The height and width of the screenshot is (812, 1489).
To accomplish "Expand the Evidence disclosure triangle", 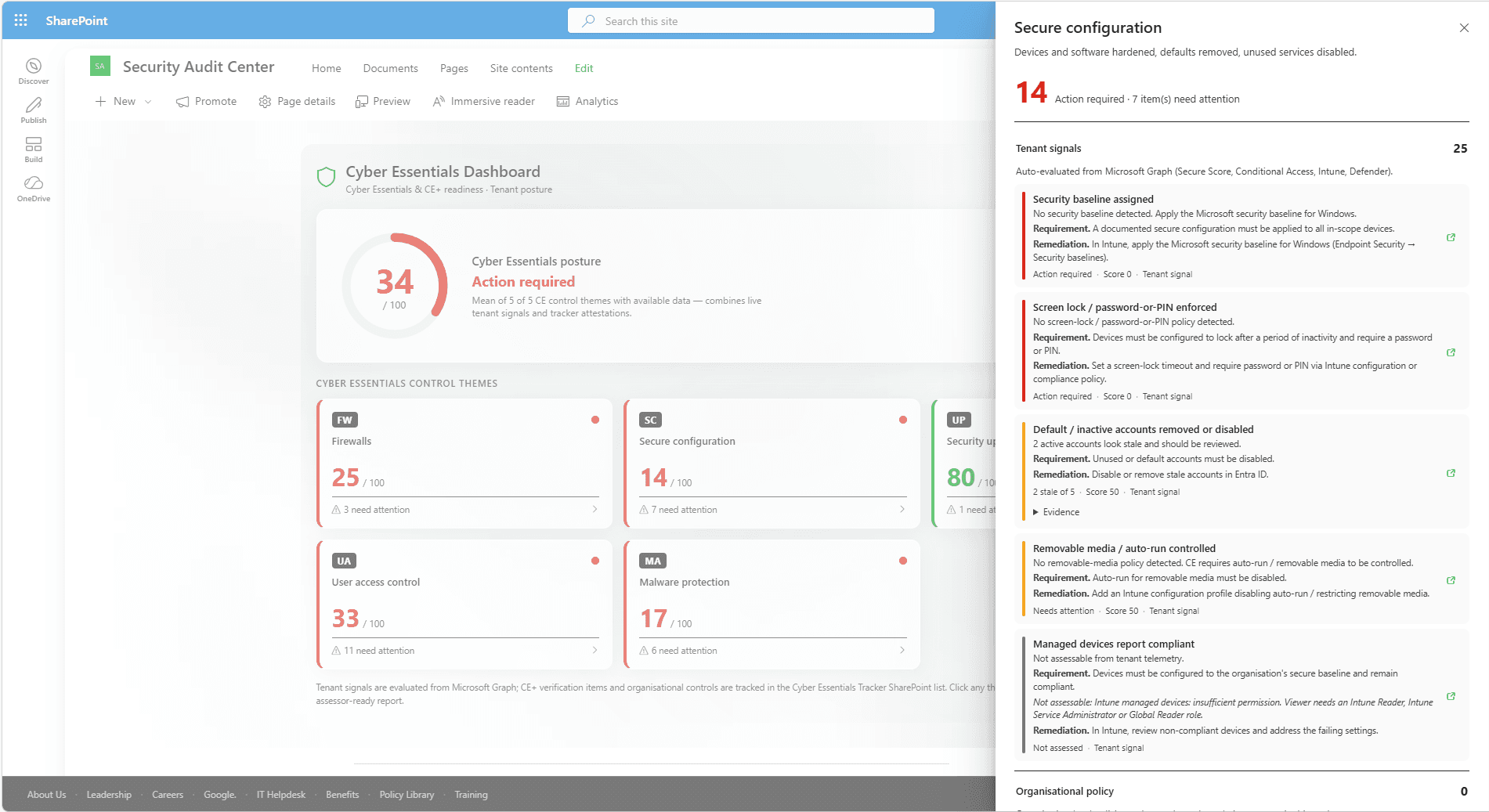I will click(1035, 512).
